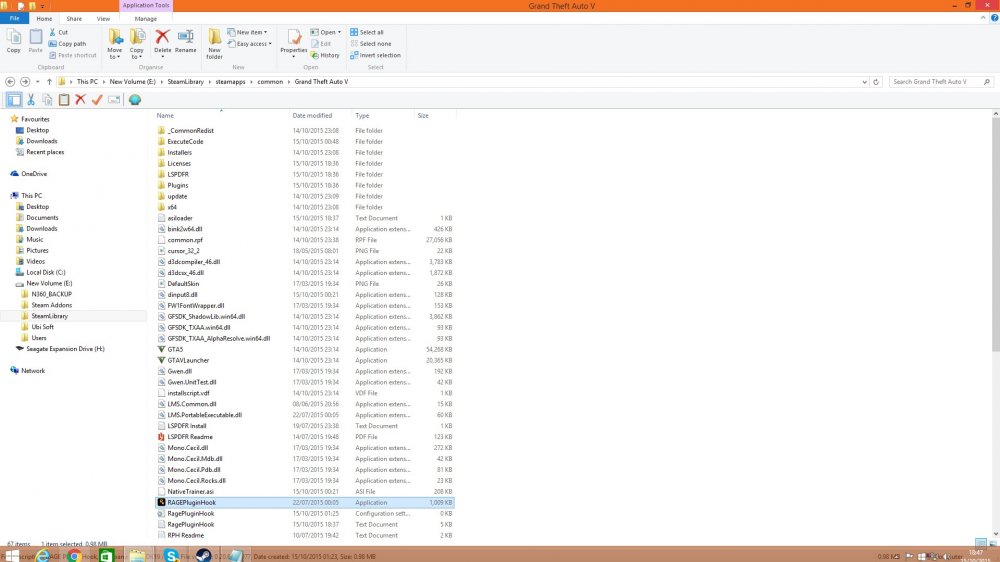Open the New item dropdown
The width and height of the screenshot is (1000, 562).
[x=247, y=32]
